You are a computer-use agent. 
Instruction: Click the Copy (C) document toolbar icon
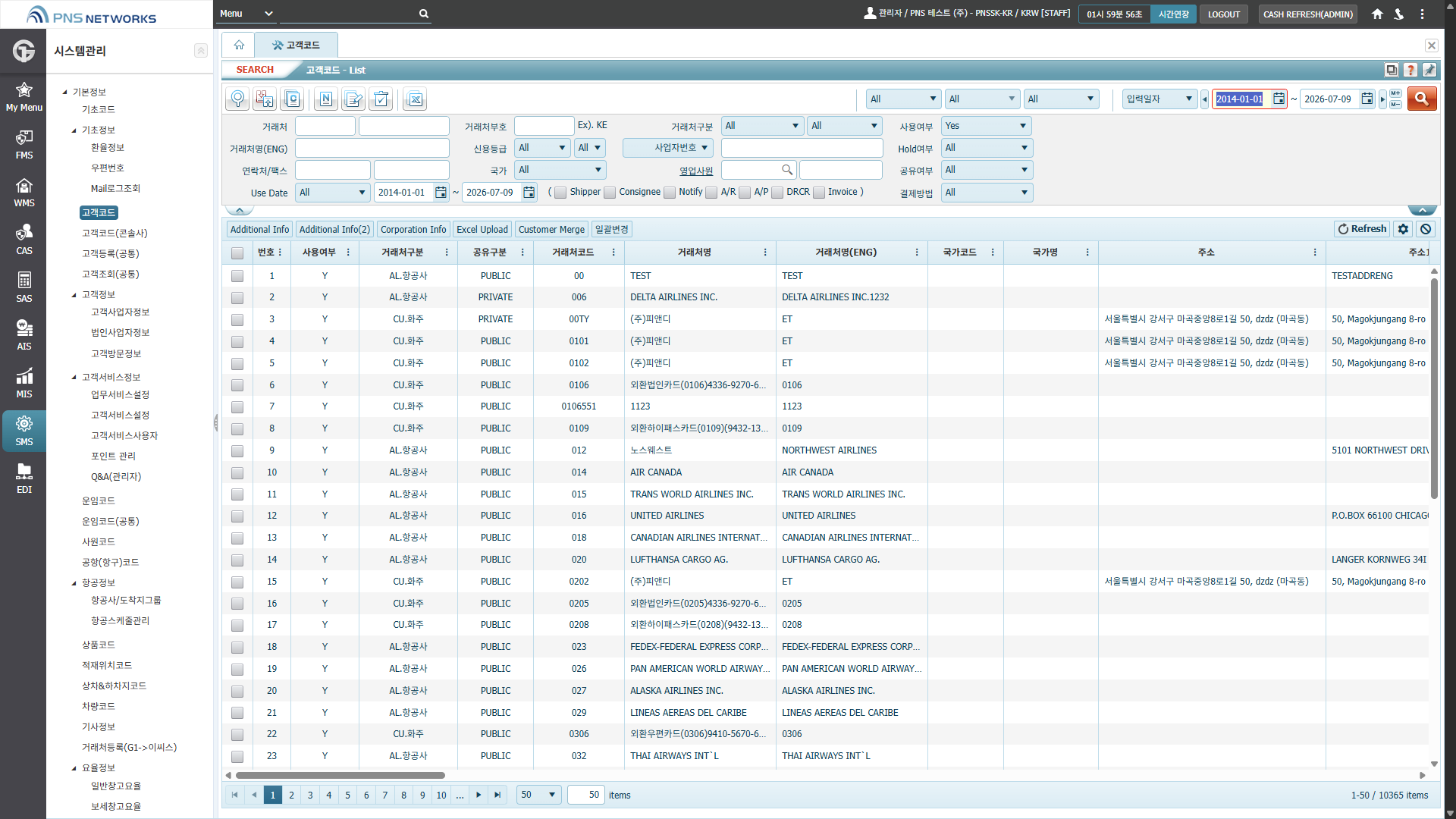[292, 99]
